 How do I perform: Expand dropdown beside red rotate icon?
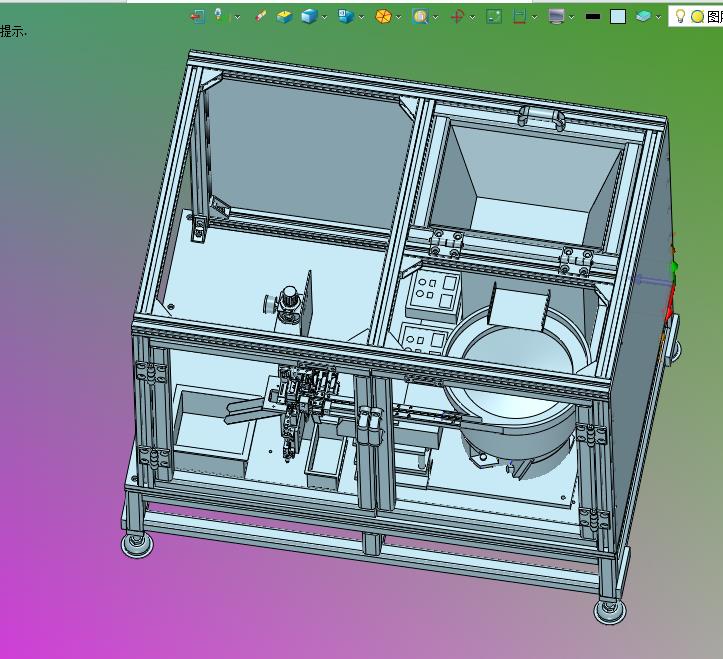point(472,18)
